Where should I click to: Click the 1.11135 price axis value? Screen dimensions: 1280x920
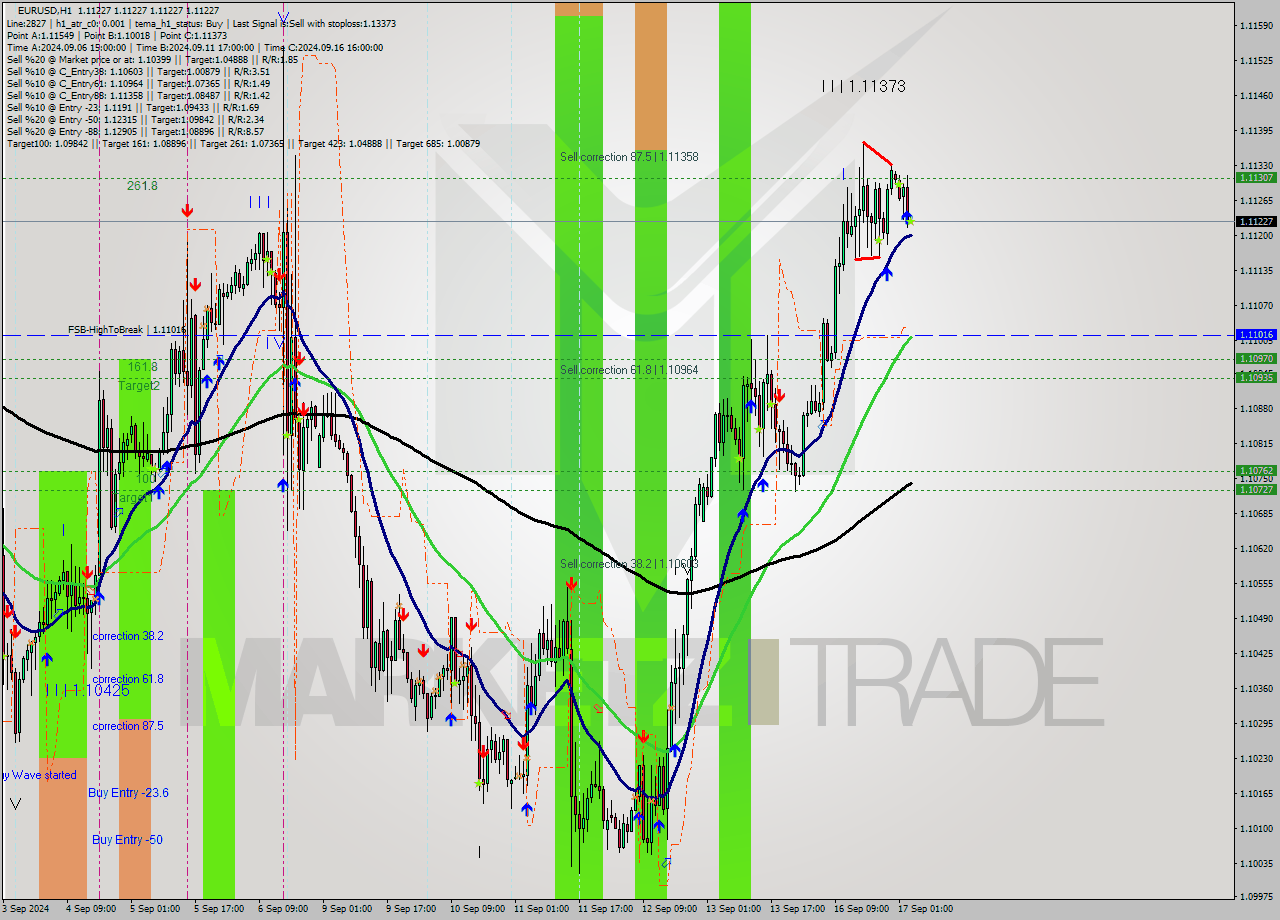(x=1257, y=271)
